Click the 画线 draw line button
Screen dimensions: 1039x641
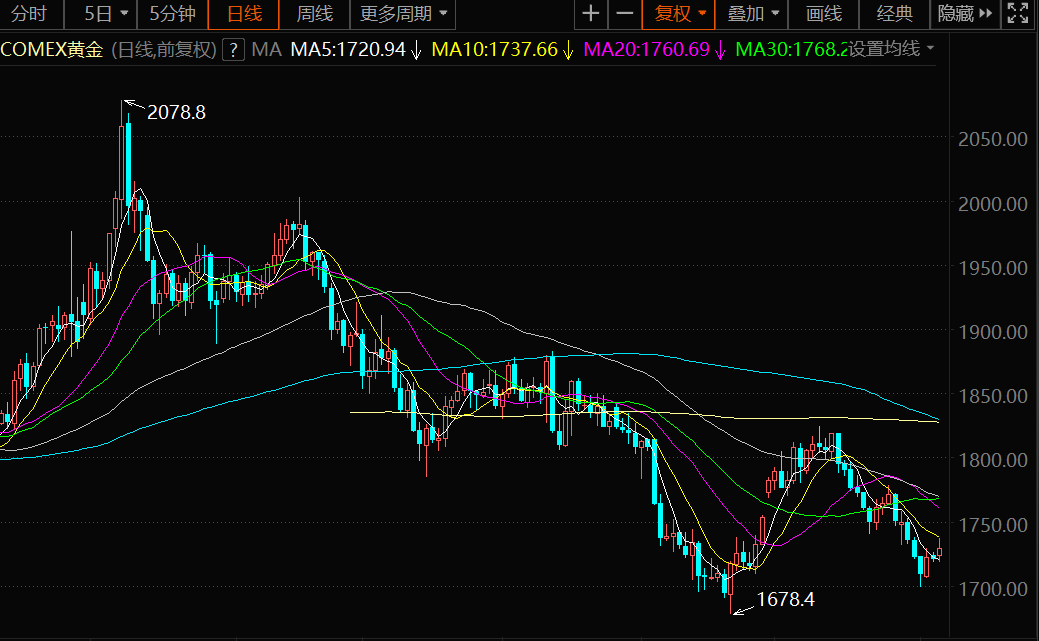[x=824, y=14]
